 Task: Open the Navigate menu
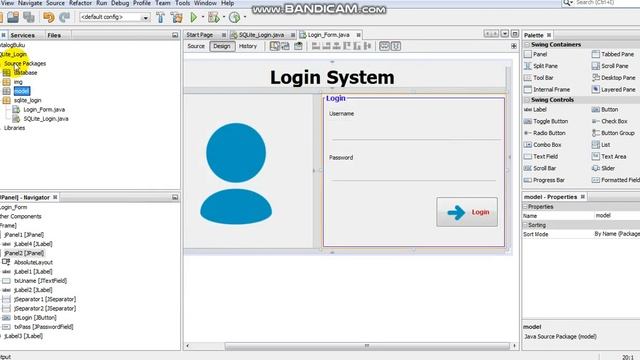tap(30, 3)
